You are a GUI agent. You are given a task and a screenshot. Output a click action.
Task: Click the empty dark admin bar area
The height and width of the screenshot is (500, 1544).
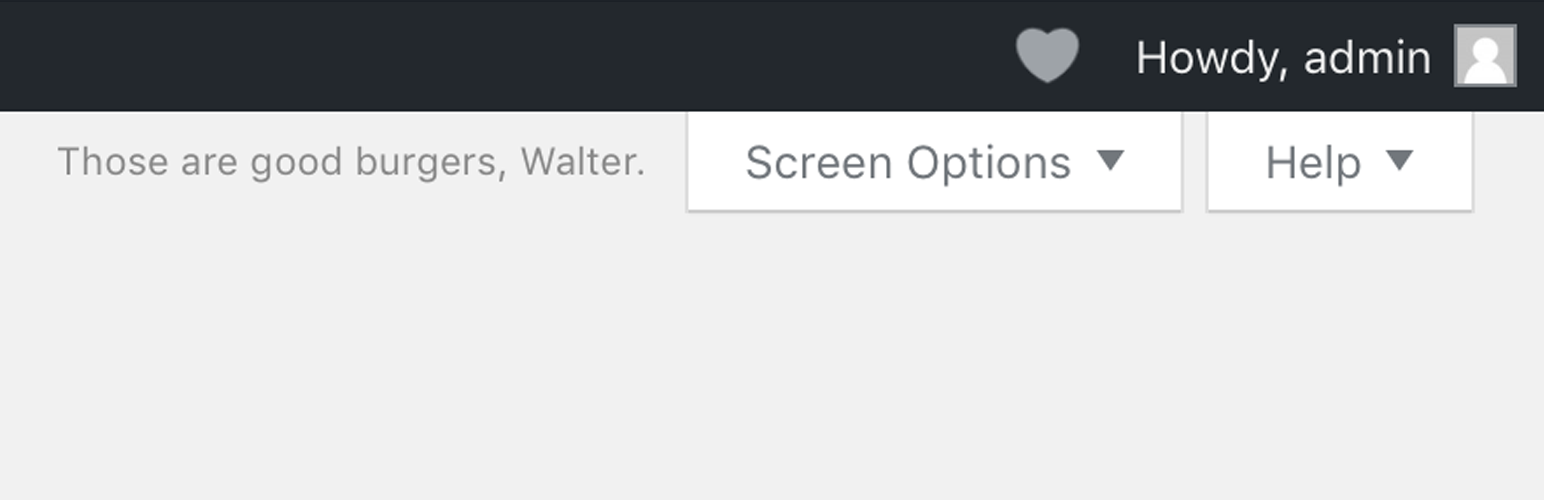500,55
